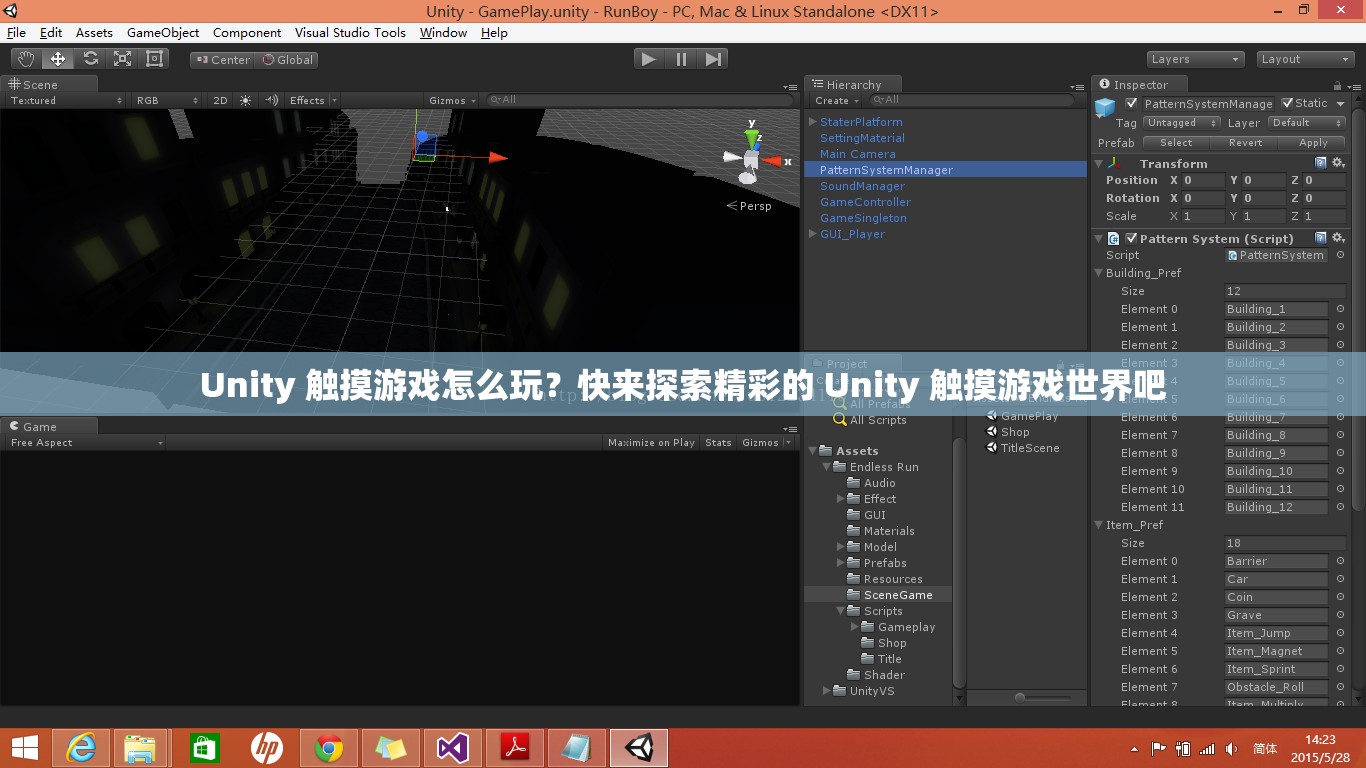This screenshot has width=1366, height=768.
Task: Open the Tag dropdown showing Untagged
Action: pyautogui.click(x=1181, y=123)
